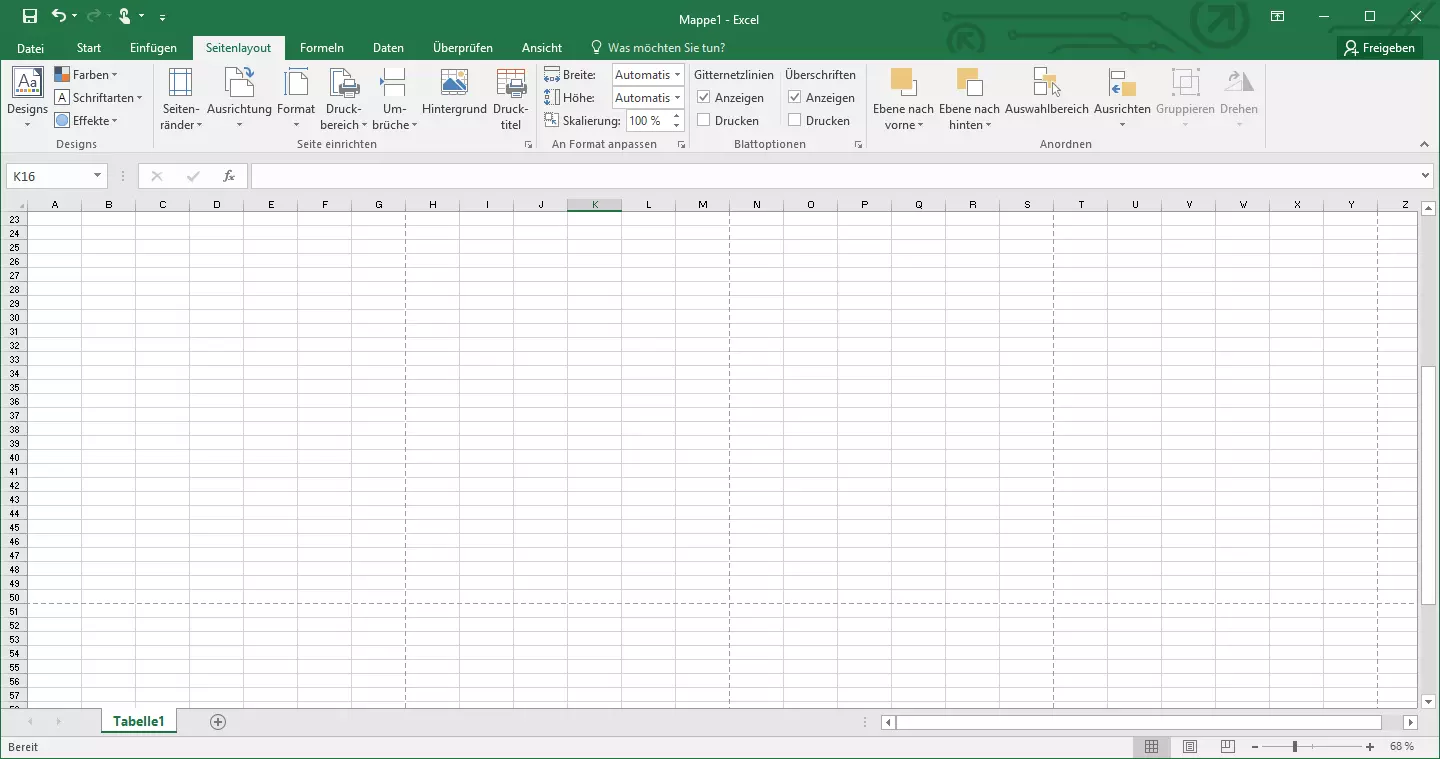Click the formula bar input area
Viewport: 1440px width, 759px height.
[x=835, y=176]
